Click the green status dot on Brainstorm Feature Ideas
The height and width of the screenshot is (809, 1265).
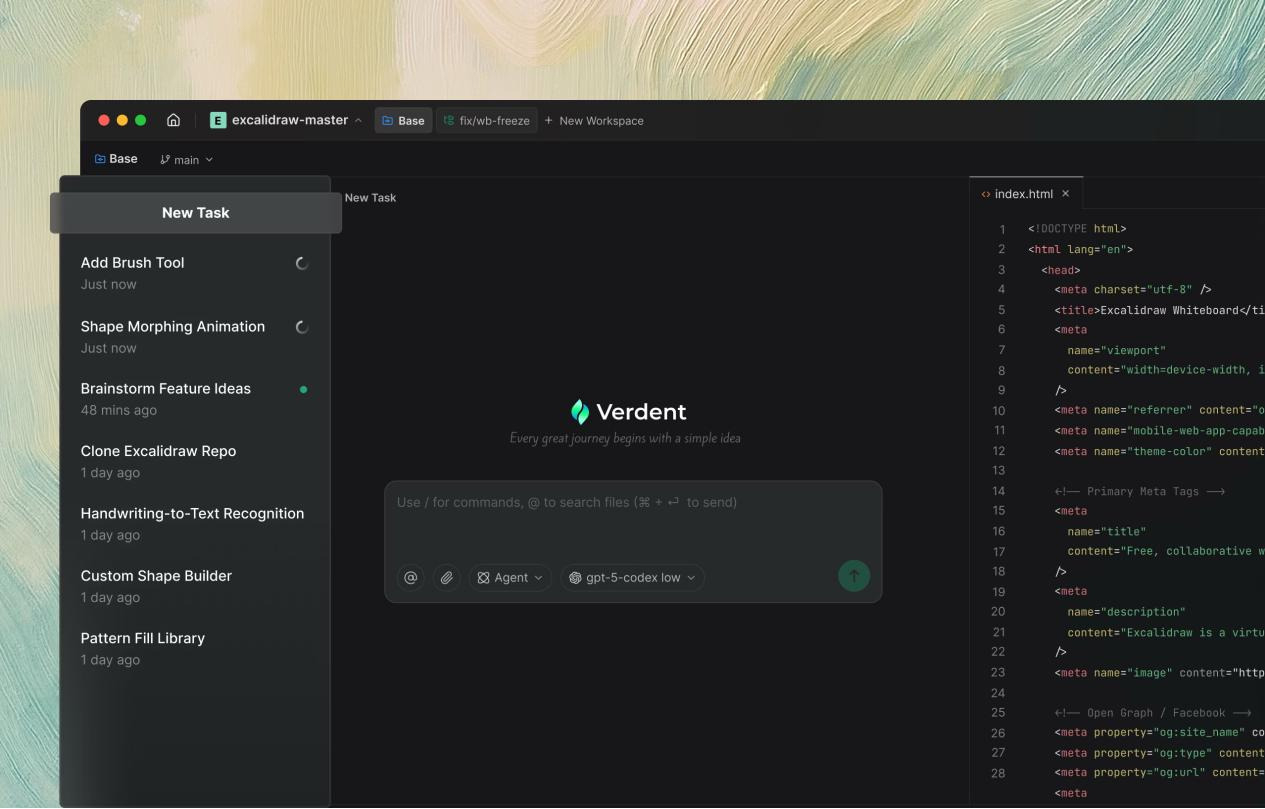tap(303, 388)
